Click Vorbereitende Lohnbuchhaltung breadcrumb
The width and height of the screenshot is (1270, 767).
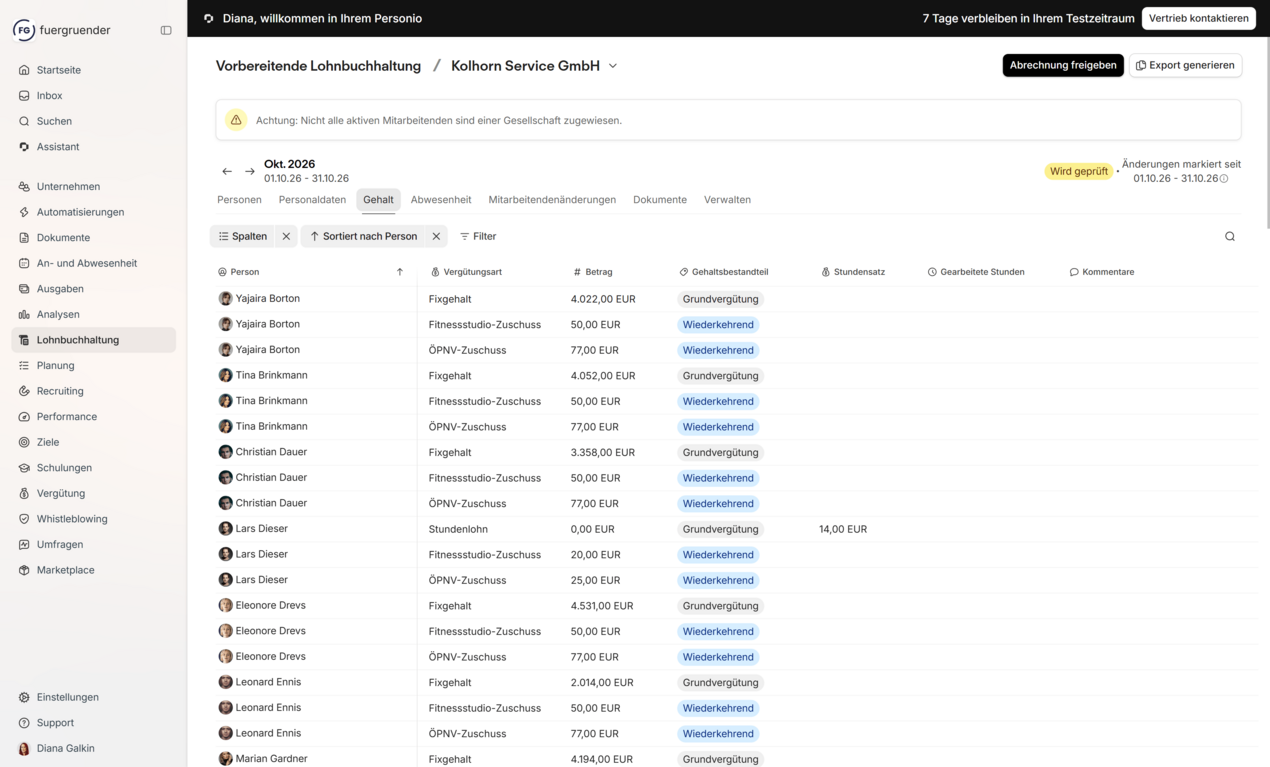318,66
